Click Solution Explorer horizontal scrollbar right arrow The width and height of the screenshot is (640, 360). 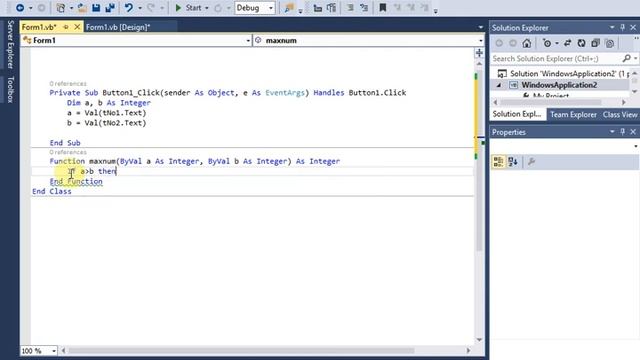[624, 102]
